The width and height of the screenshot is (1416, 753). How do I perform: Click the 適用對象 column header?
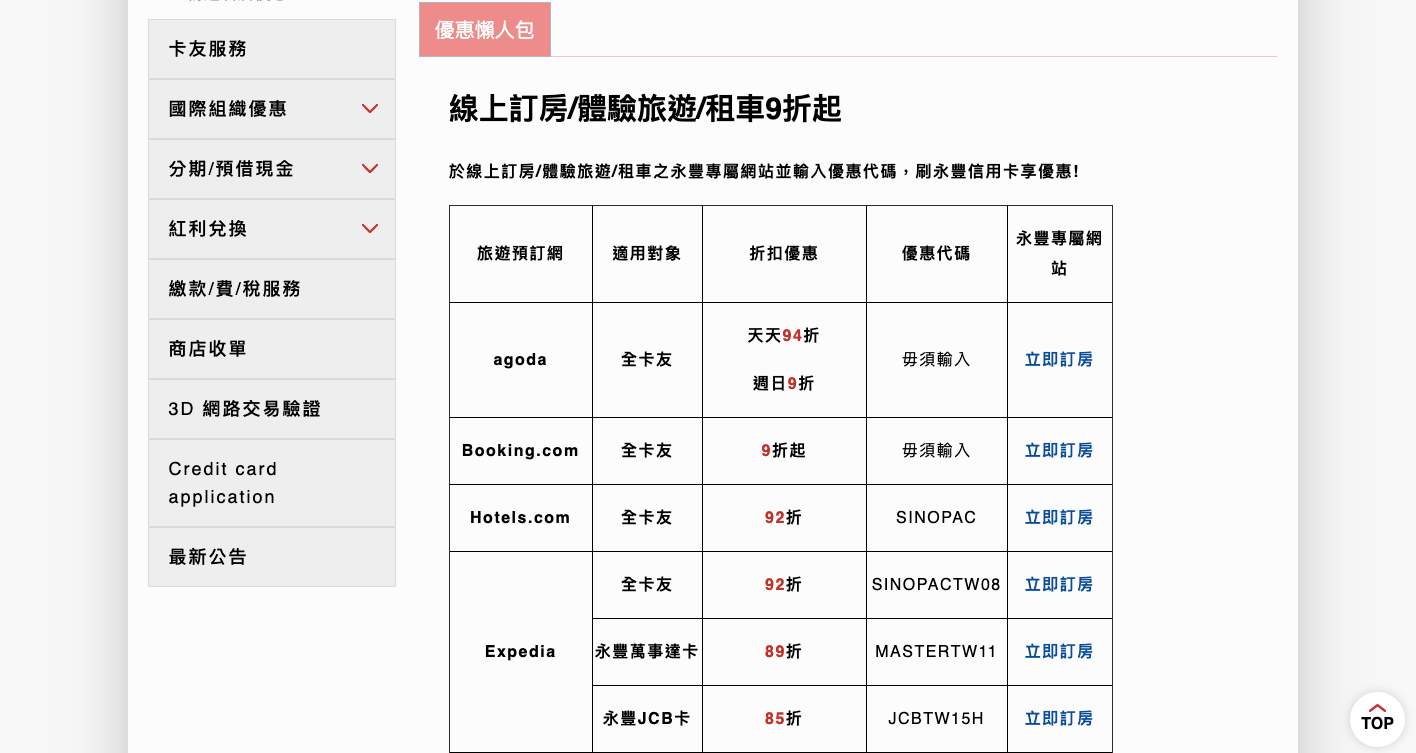coord(647,253)
